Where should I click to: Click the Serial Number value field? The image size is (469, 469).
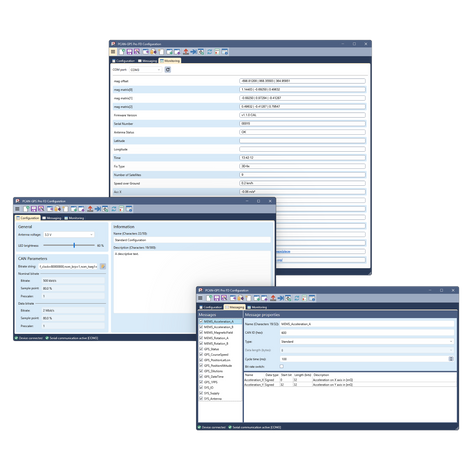(302, 124)
